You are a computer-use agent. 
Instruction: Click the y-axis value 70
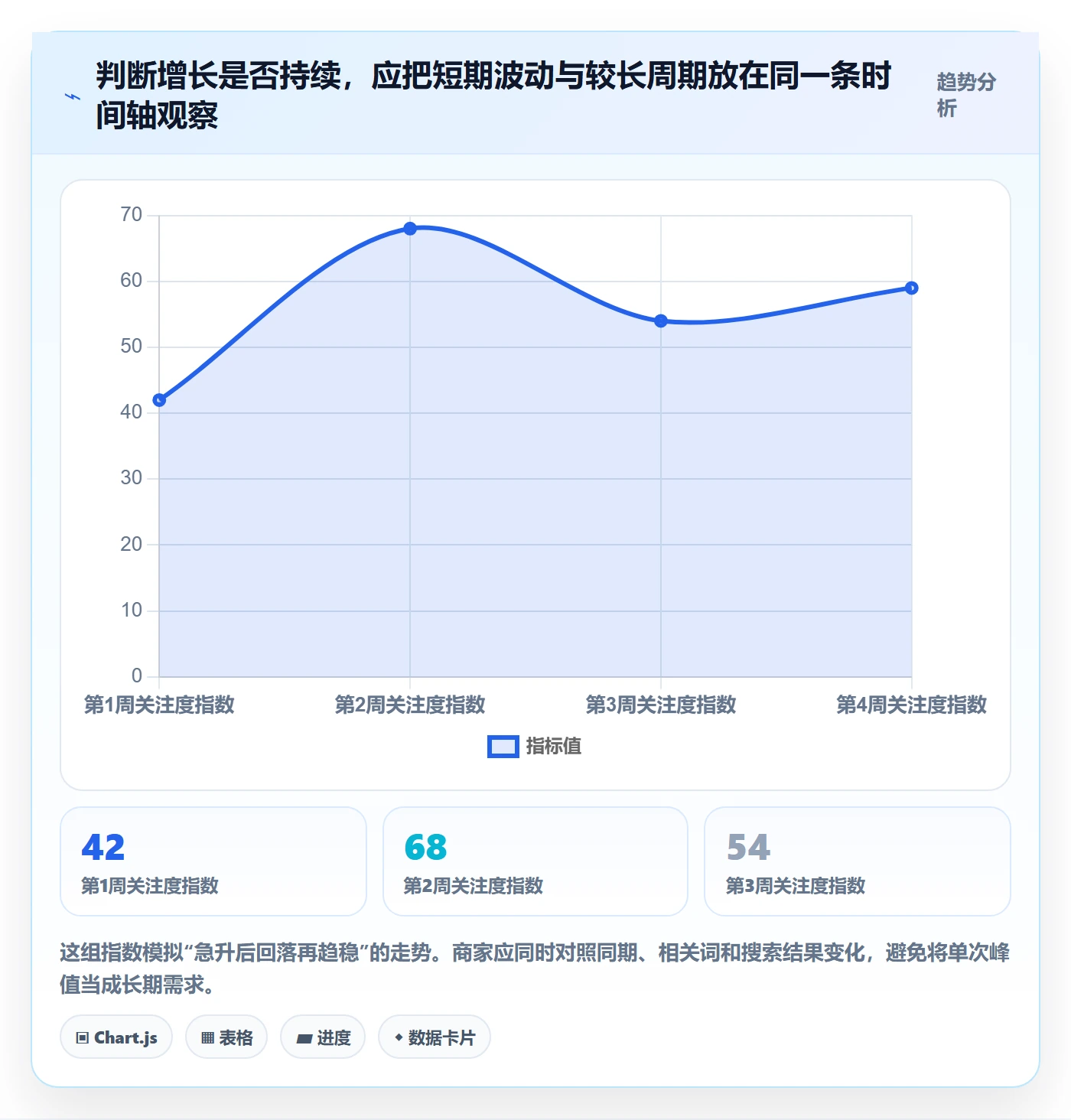point(132,215)
